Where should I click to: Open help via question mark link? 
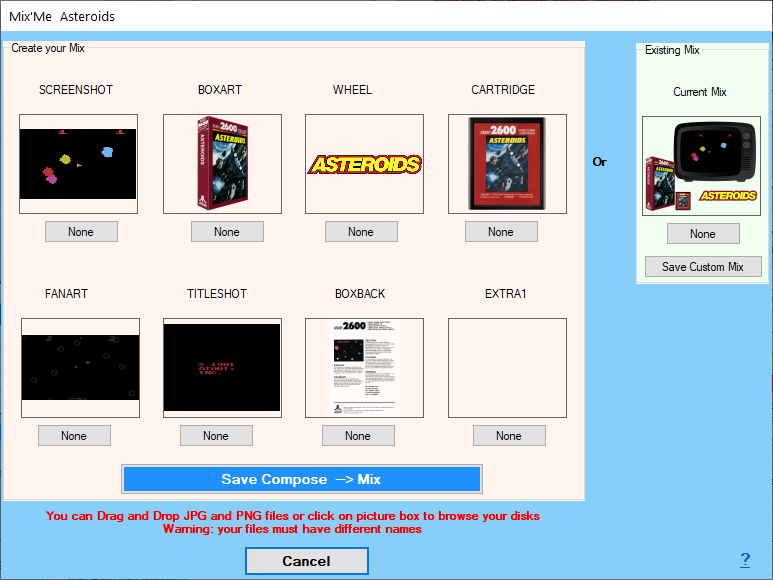(x=745, y=560)
